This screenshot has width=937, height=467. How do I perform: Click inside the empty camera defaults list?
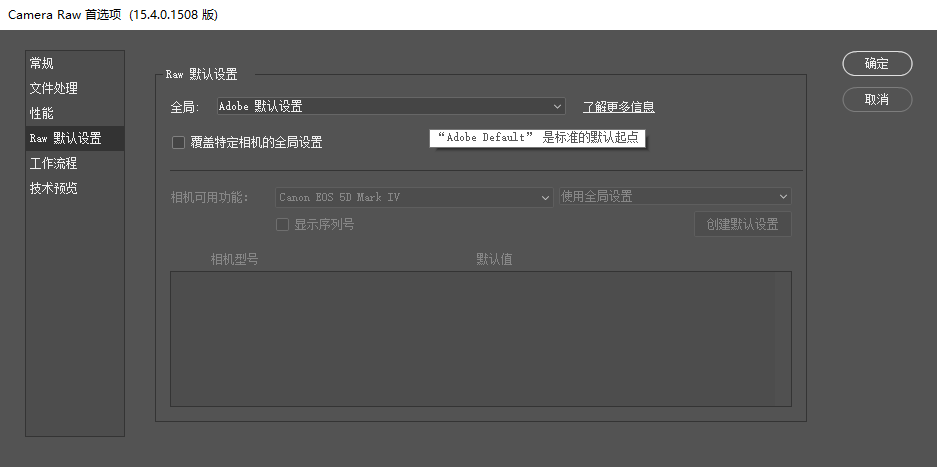point(480,339)
